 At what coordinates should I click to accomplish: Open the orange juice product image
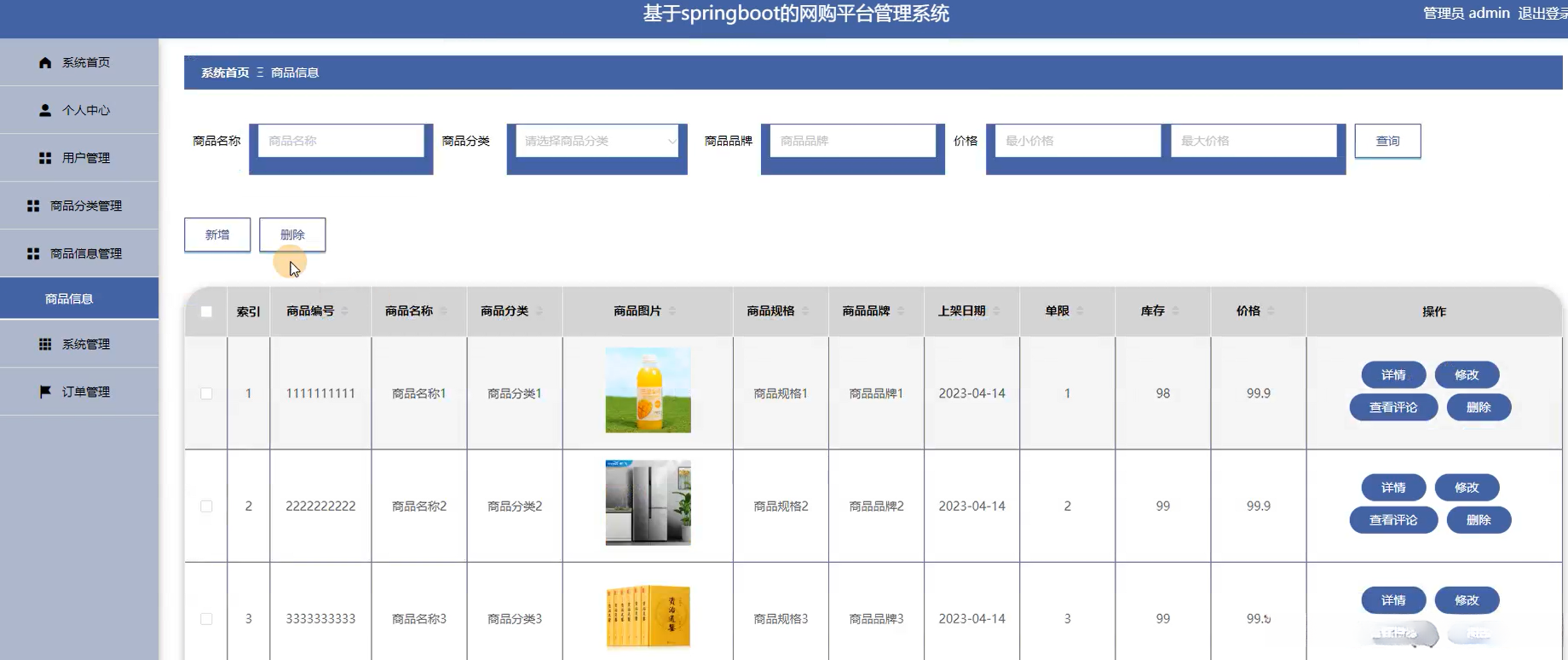[x=648, y=390]
